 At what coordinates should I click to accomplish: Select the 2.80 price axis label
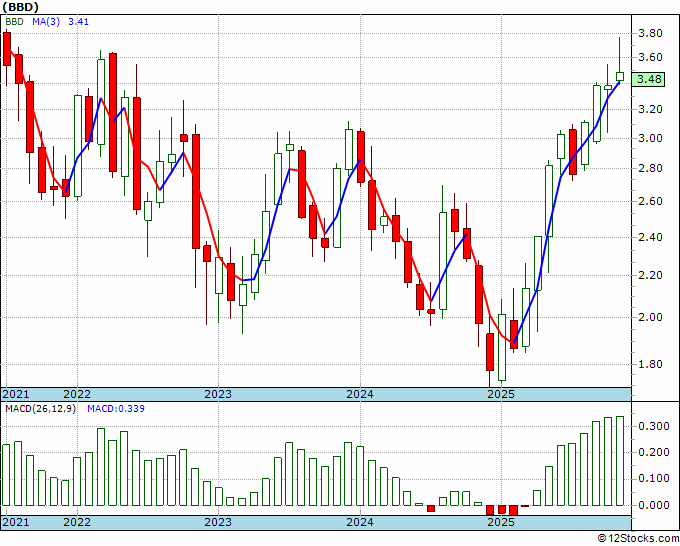650,168
